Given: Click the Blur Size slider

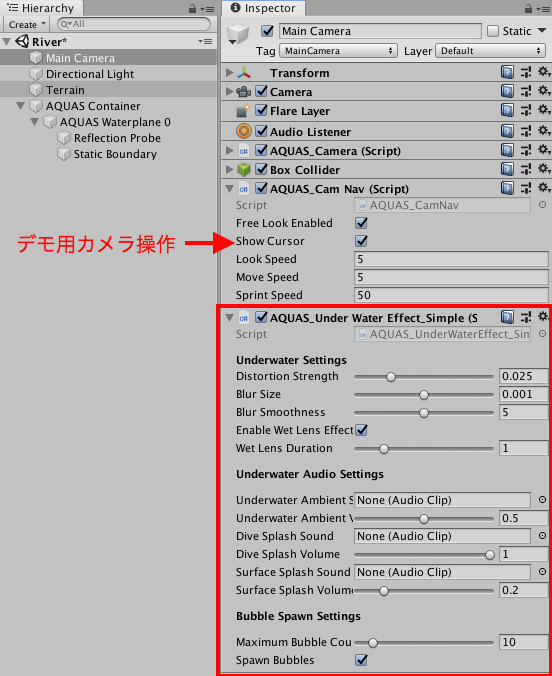Looking at the screenshot, I should coord(423,395).
